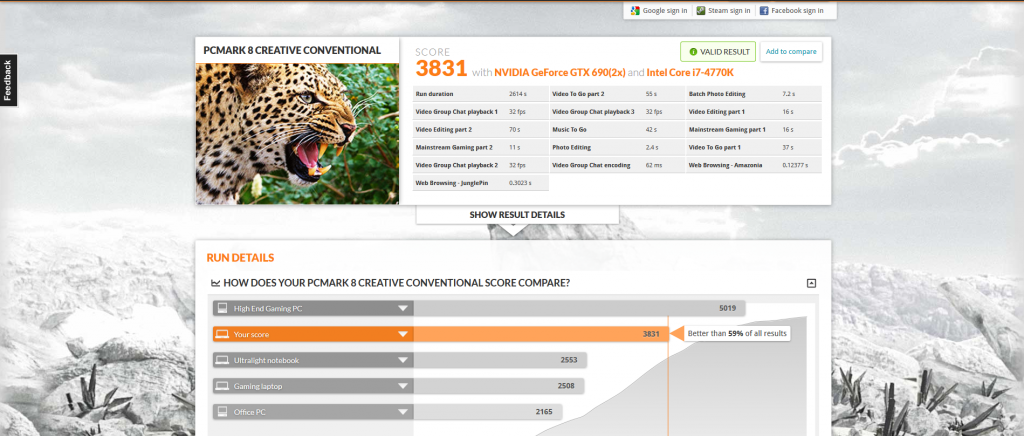Expand the High End Gaming PC dropdown
Screen dimensions: 1024x436
[x=402, y=309]
